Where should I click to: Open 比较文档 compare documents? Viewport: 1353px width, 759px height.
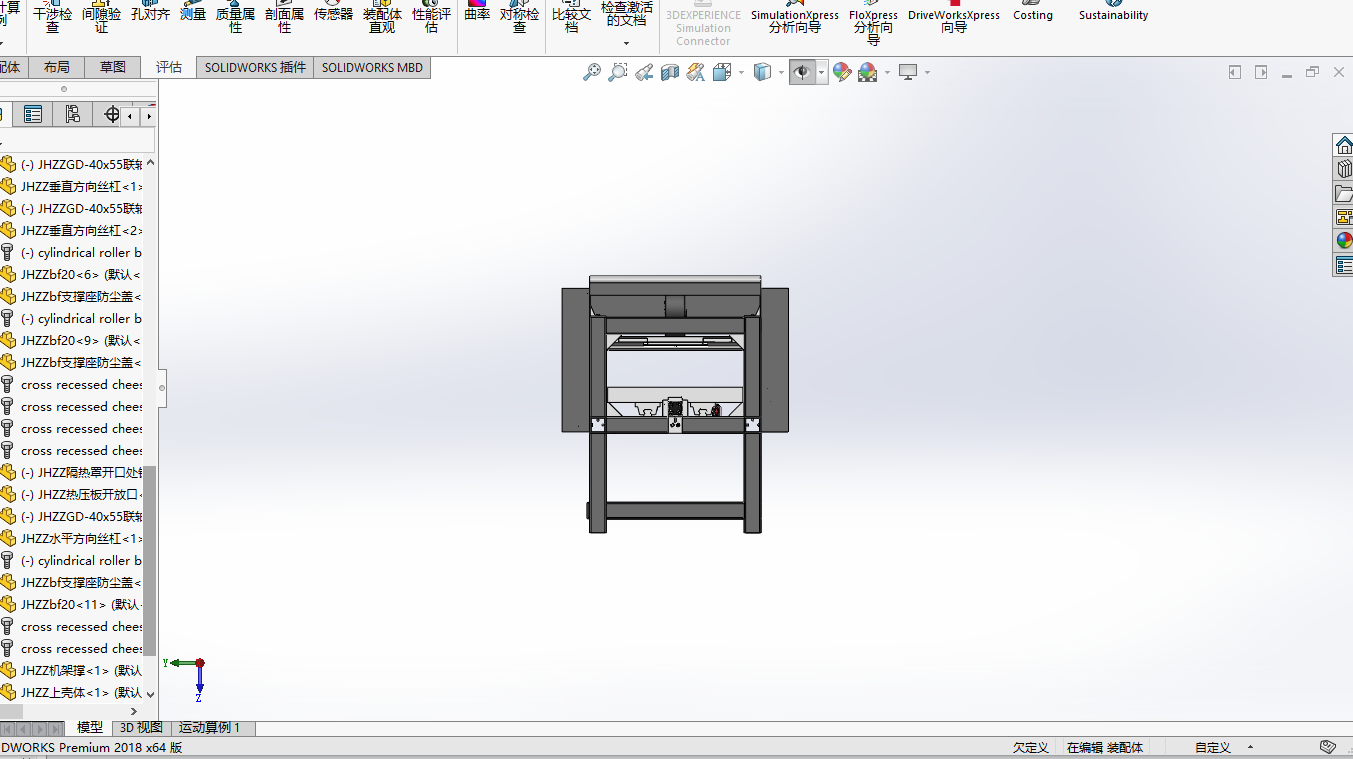tap(571, 16)
